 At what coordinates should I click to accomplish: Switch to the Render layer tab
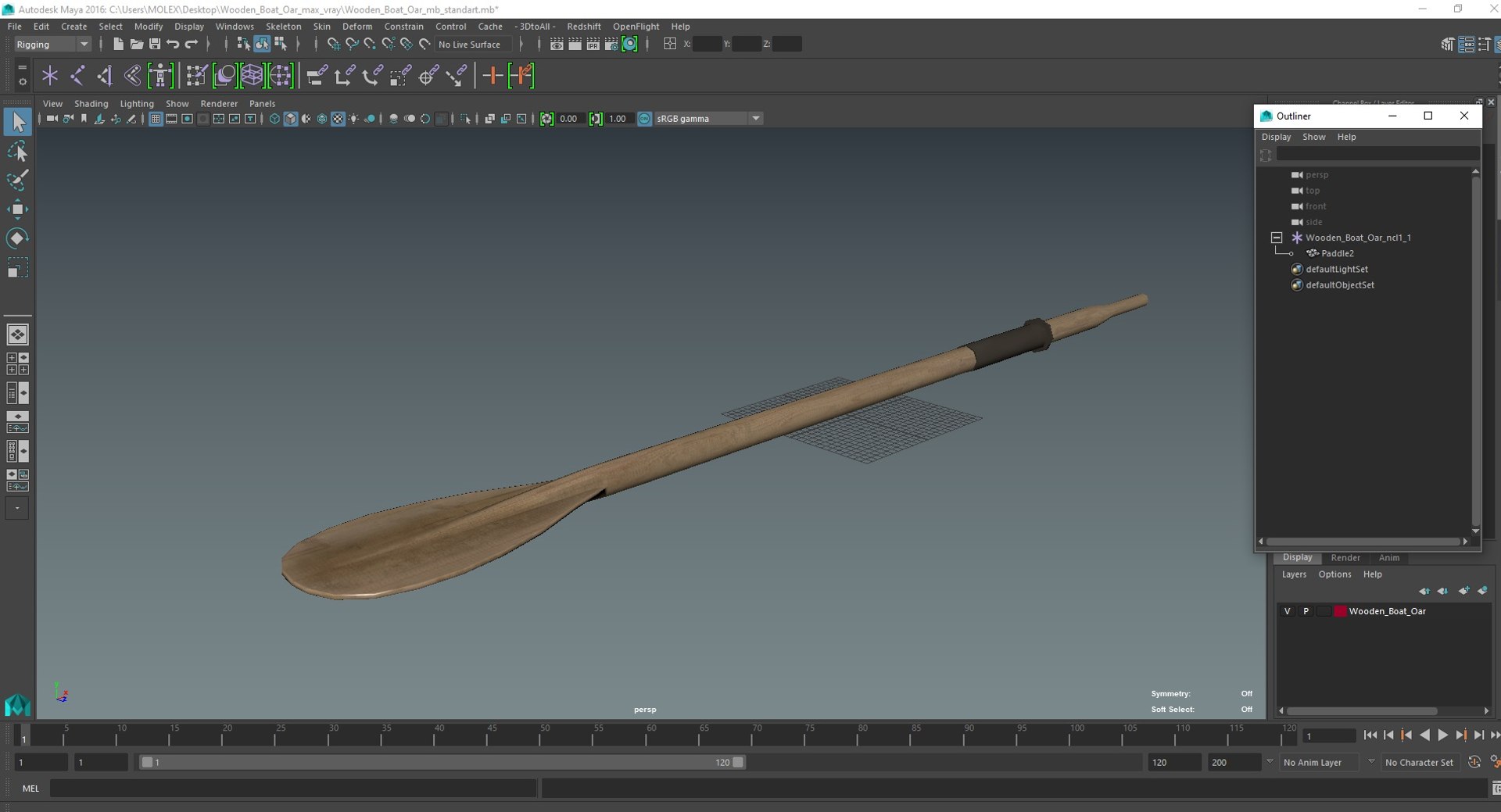click(x=1345, y=557)
